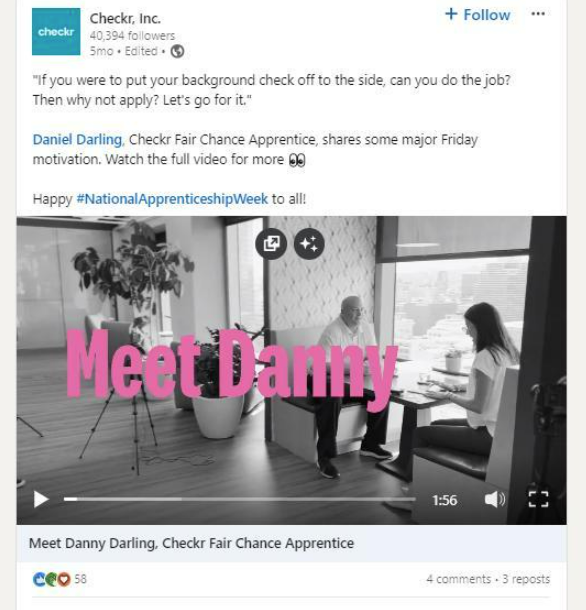Show the 4 comments

(x=458, y=579)
